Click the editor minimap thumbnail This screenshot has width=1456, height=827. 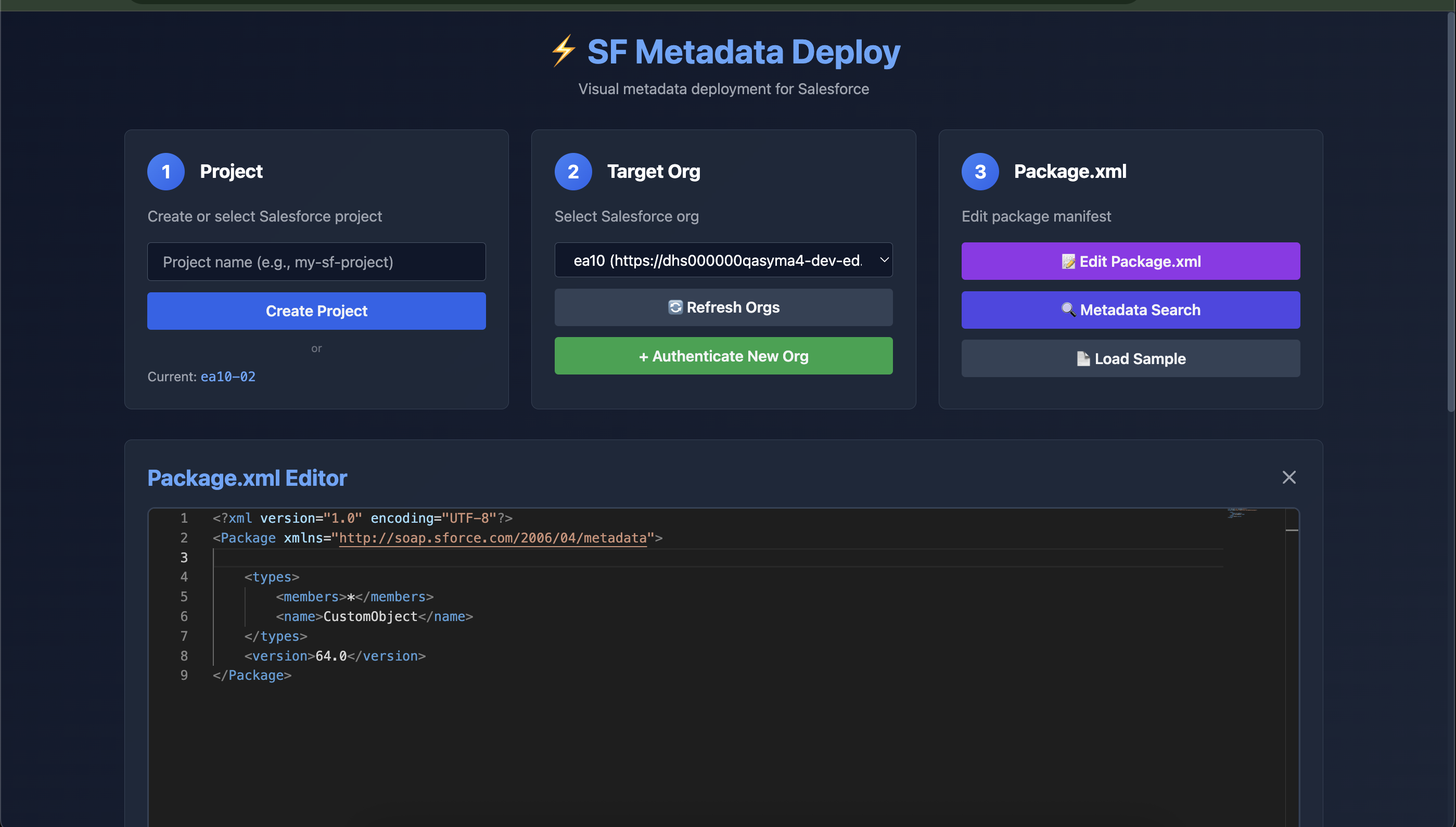coord(1241,513)
